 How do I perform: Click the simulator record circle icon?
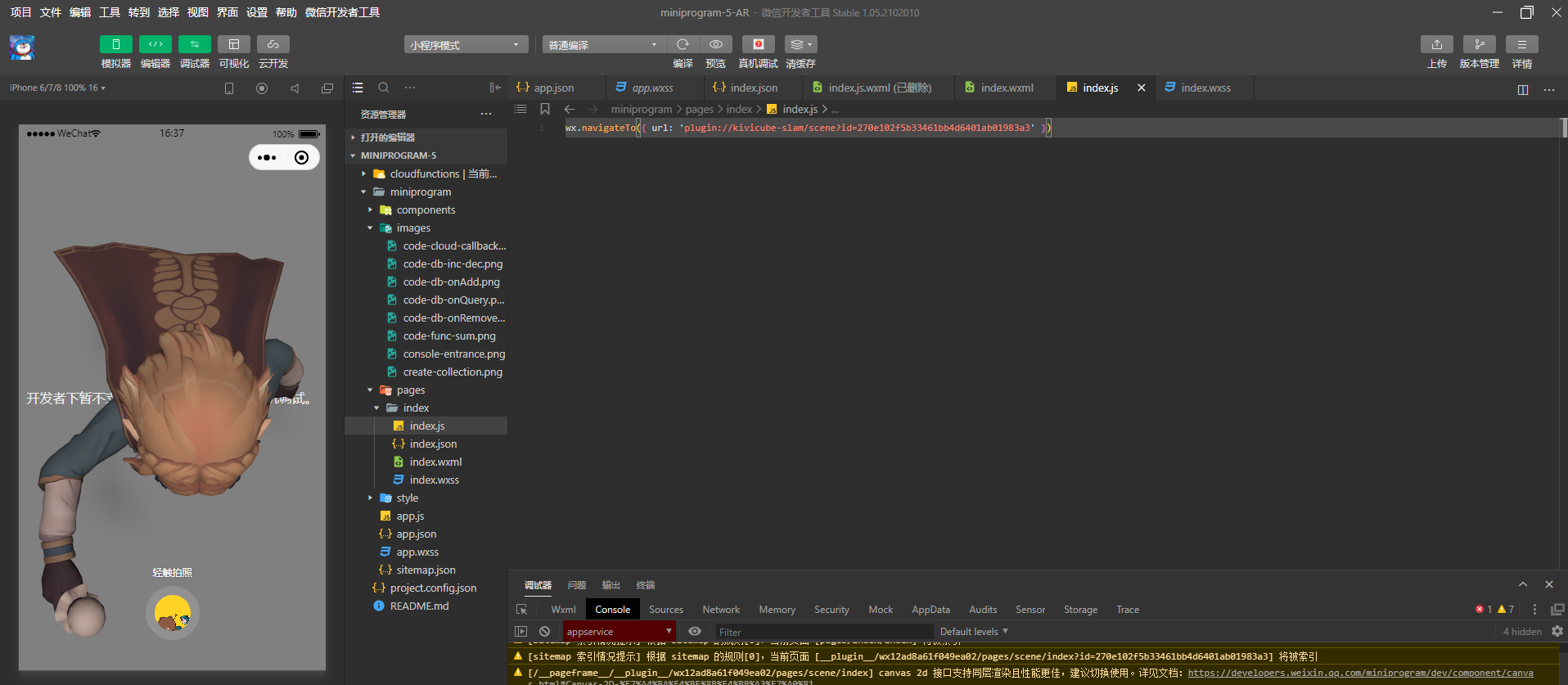(262, 88)
